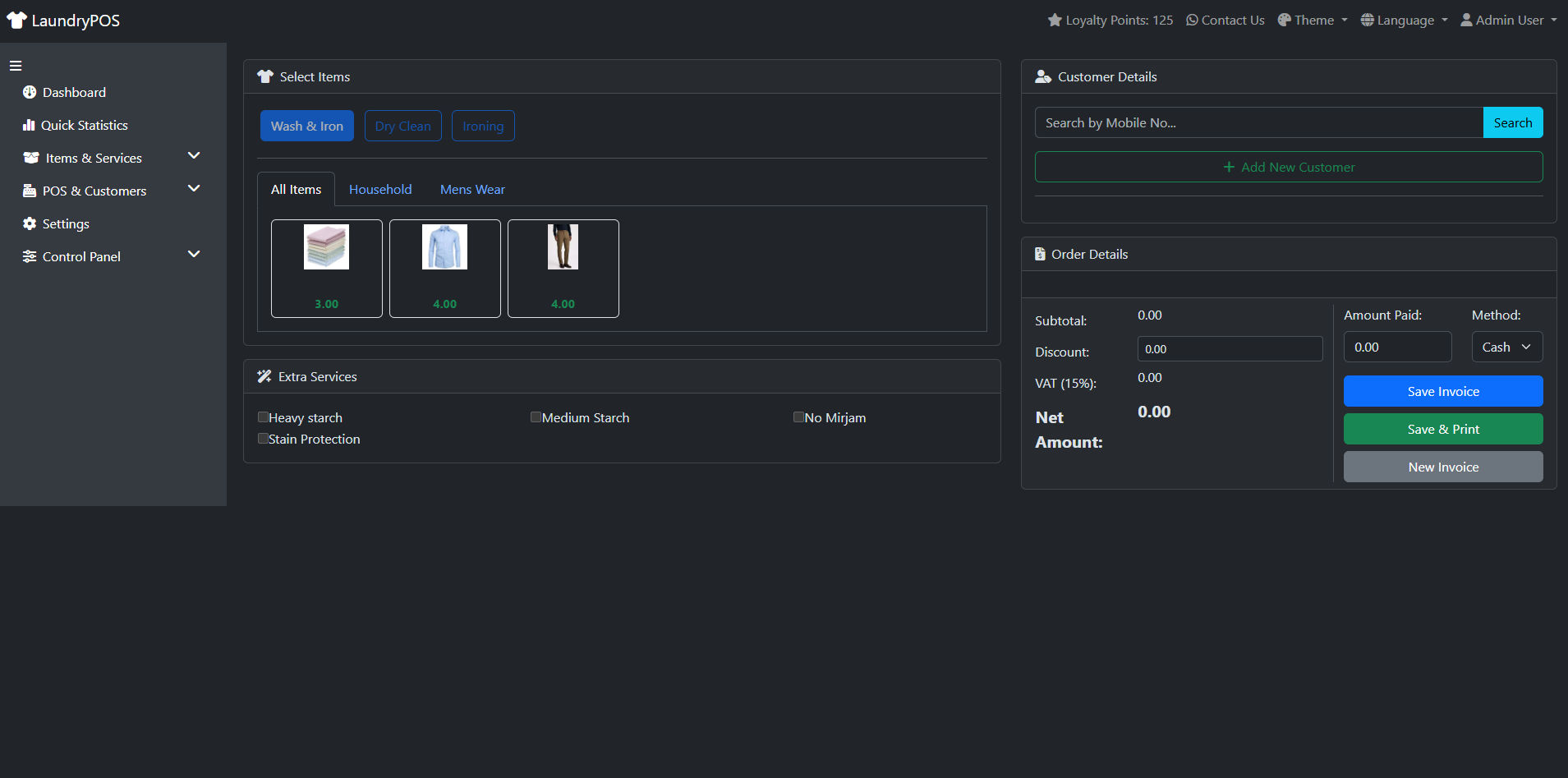Image resolution: width=1568 pixels, height=778 pixels.
Task: Click the Dashboard gauge icon
Action: click(30, 92)
